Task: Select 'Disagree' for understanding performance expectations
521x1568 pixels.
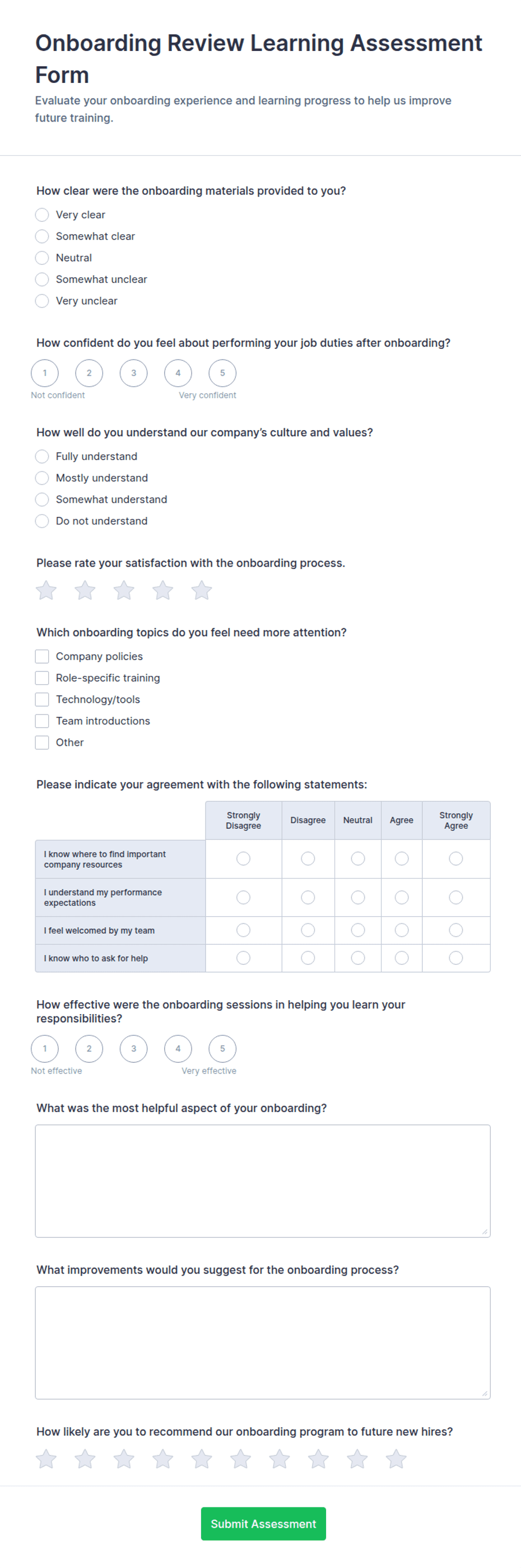Action: (308, 897)
